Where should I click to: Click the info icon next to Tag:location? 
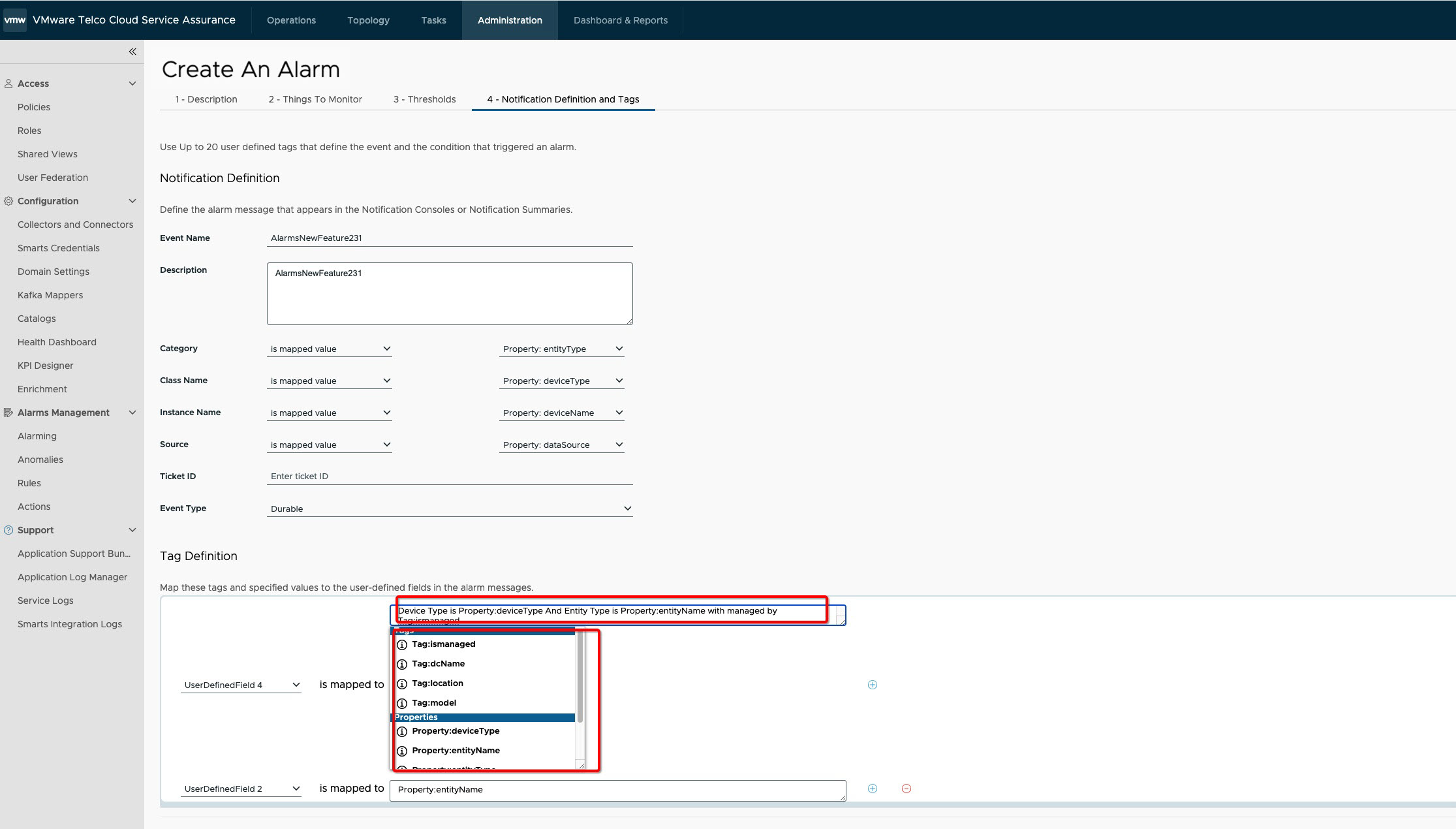point(403,683)
